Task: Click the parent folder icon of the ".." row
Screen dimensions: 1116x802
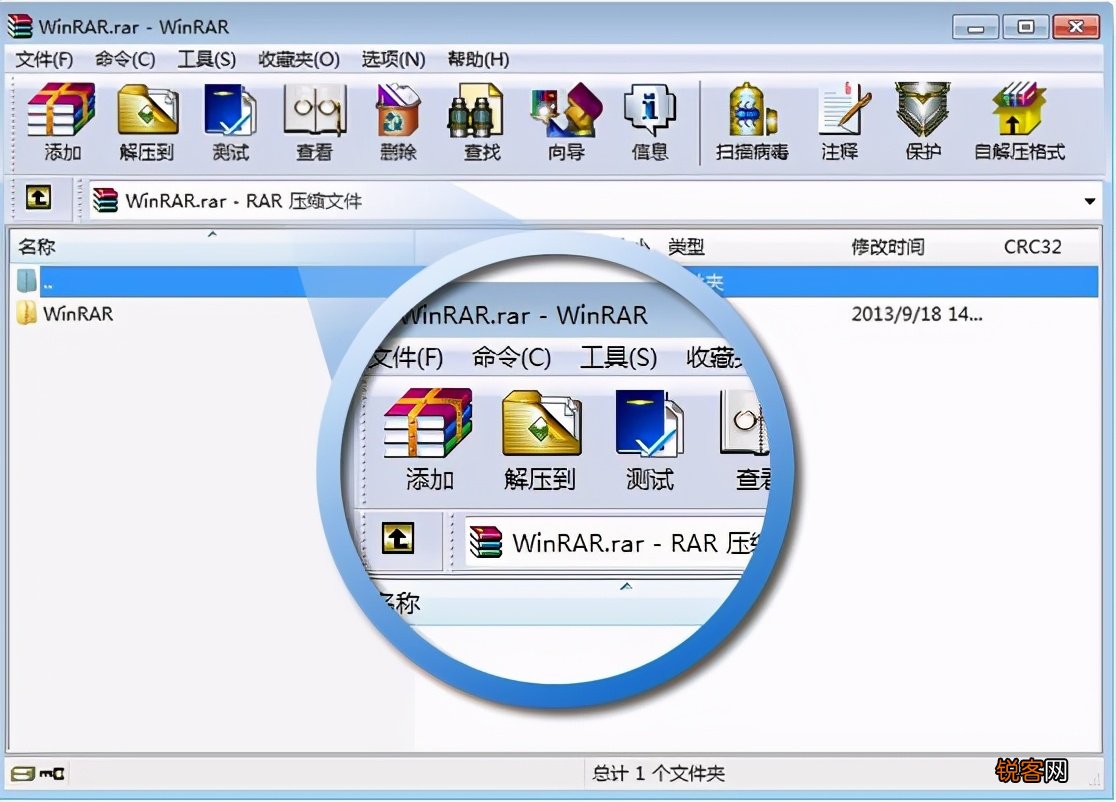Action: pos(26,280)
